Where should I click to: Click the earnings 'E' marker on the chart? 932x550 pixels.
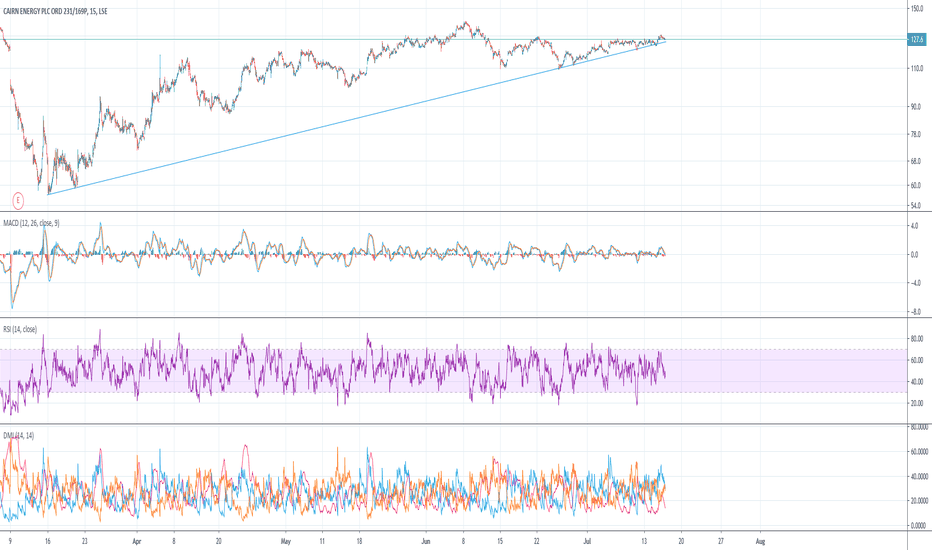[x=18, y=201]
